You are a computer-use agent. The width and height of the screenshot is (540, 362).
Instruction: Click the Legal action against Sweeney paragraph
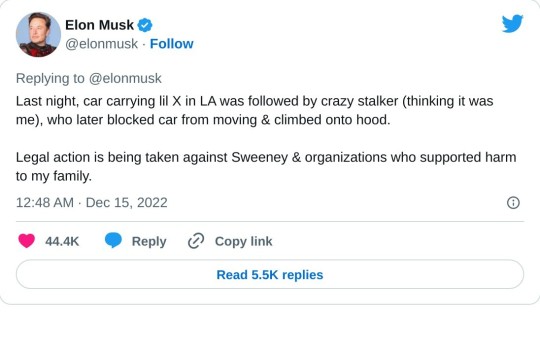(266, 167)
